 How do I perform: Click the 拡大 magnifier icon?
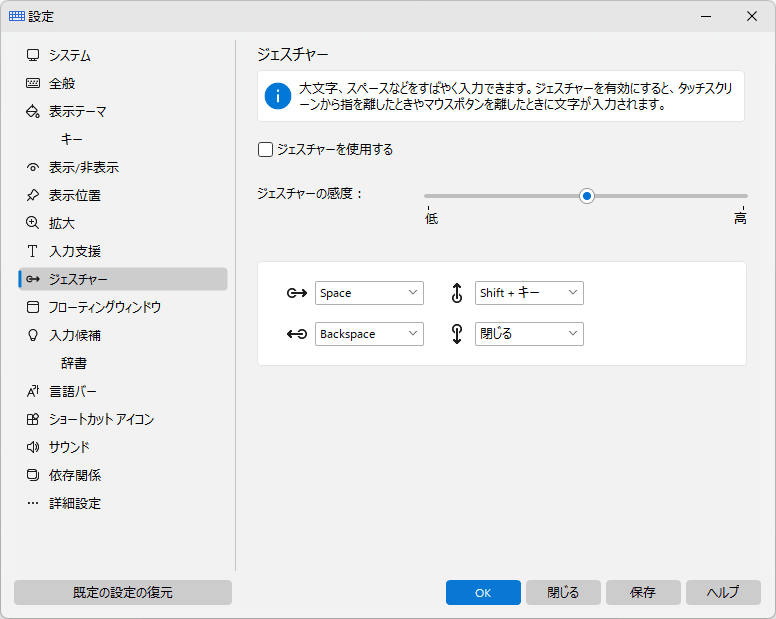[33, 223]
